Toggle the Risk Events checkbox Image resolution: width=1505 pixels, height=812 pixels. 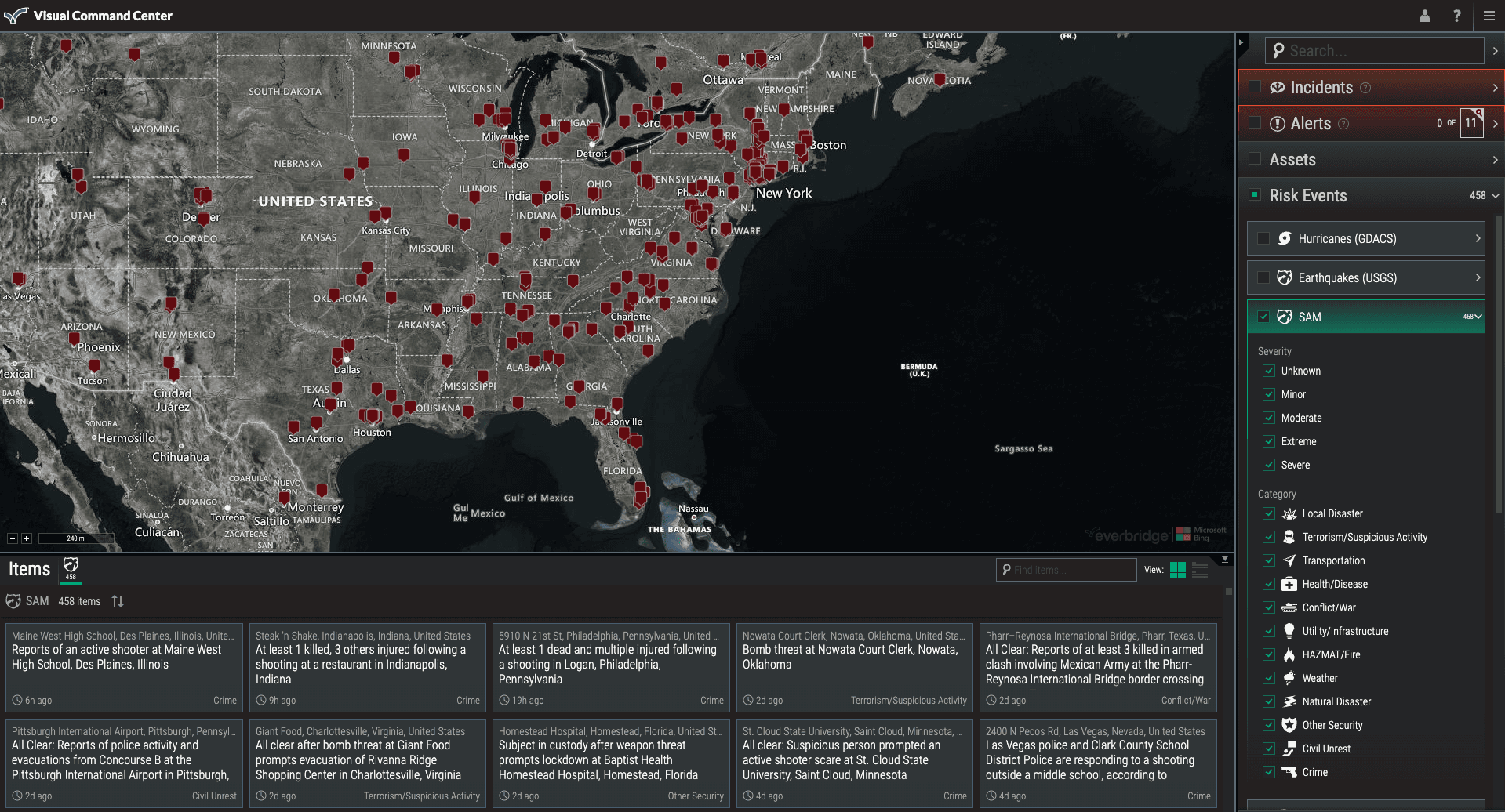point(1255,194)
